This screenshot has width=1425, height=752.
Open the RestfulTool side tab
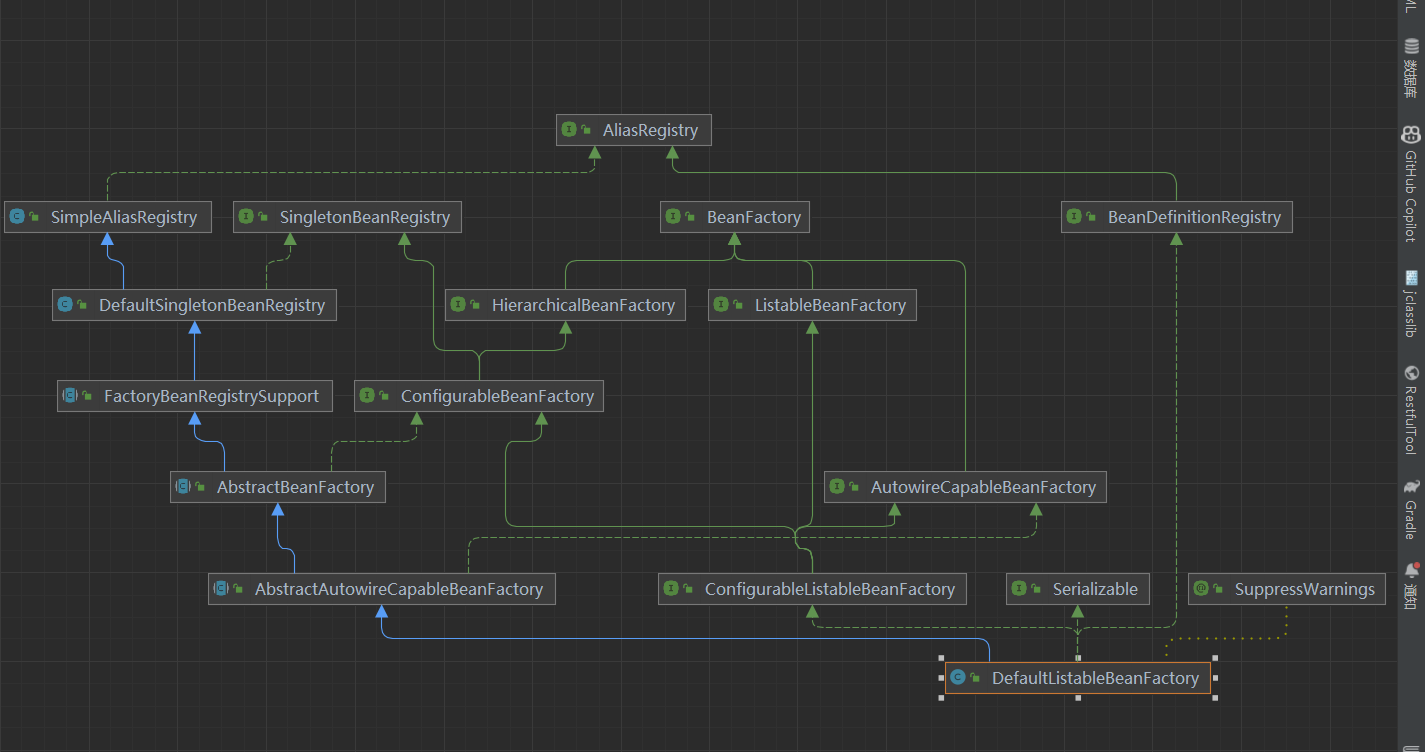pos(1411,410)
